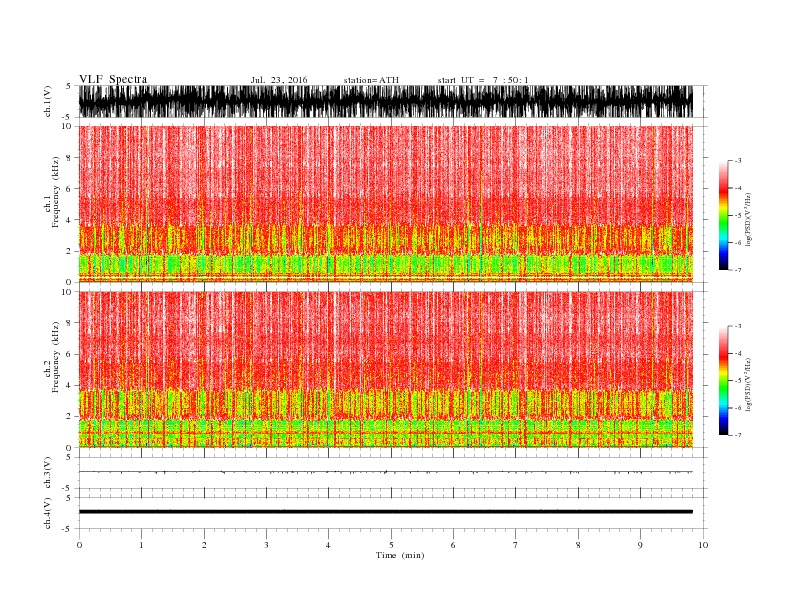The image size is (792, 612).
Task: Click the ch.1 waveform strip
Action: (x=386, y=101)
